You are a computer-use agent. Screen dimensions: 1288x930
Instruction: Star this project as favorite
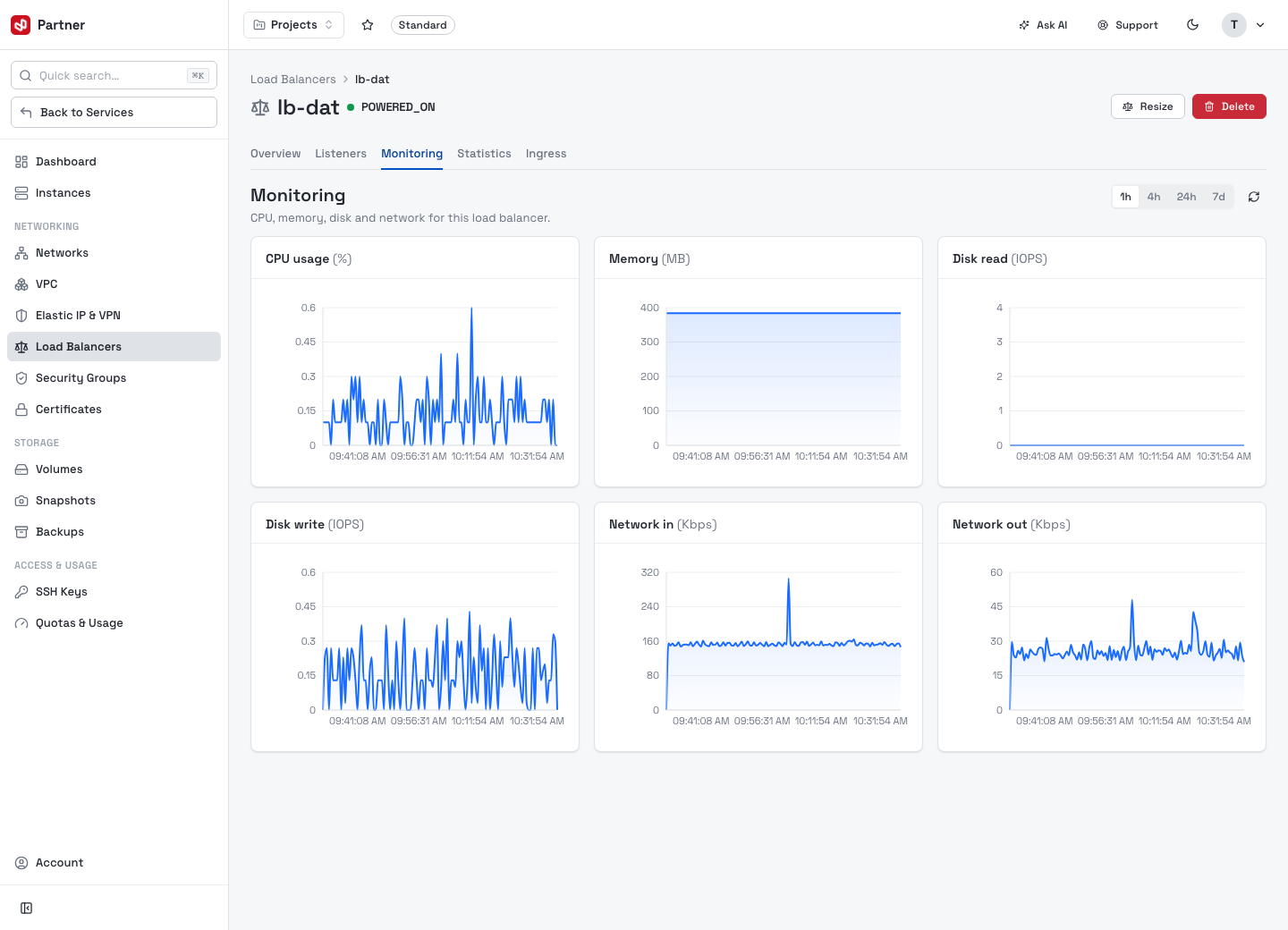pos(367,25)
